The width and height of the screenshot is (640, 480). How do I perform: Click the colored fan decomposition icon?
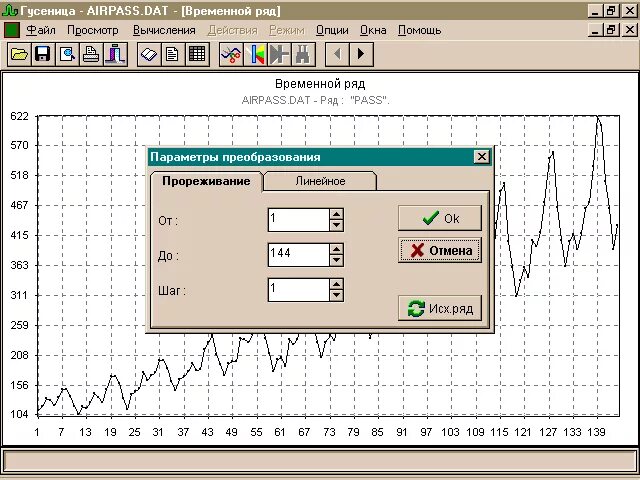click(x=255, y=54)
